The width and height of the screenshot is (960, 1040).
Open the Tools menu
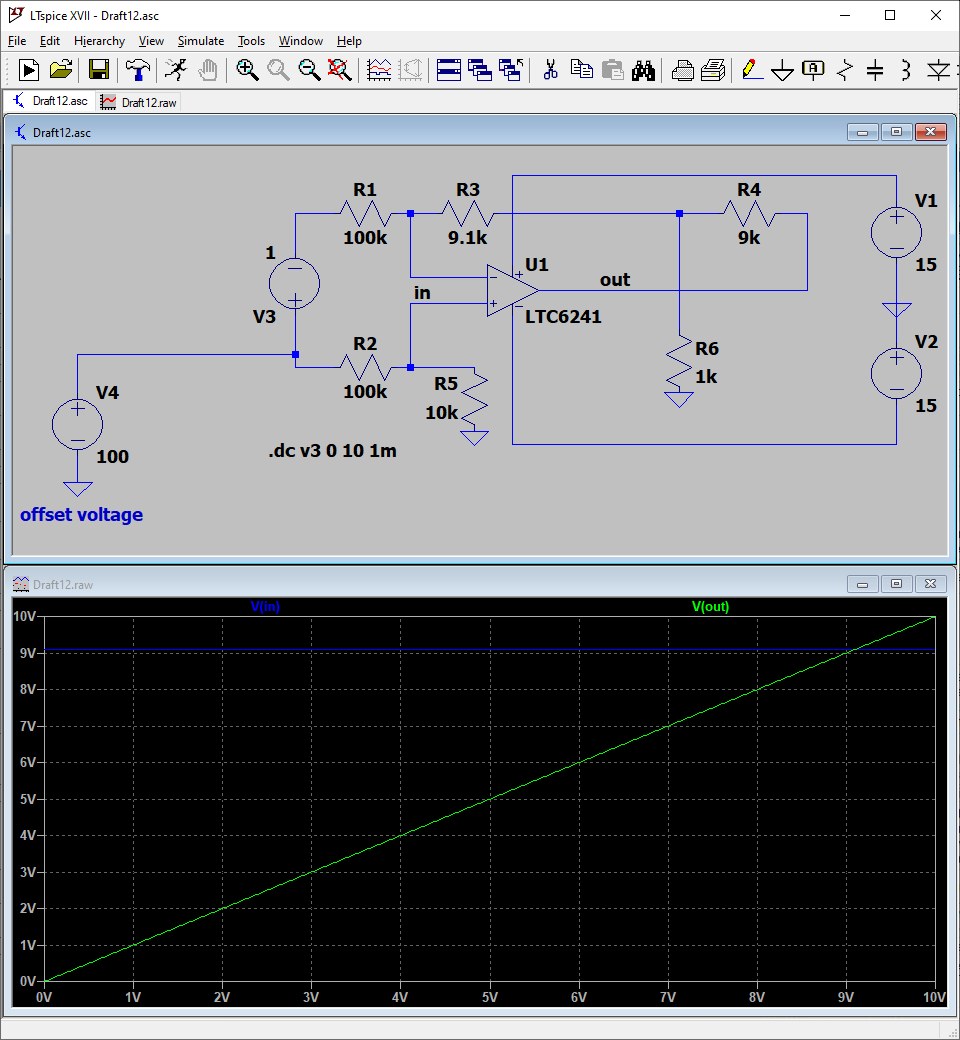[x=251, y=41]
